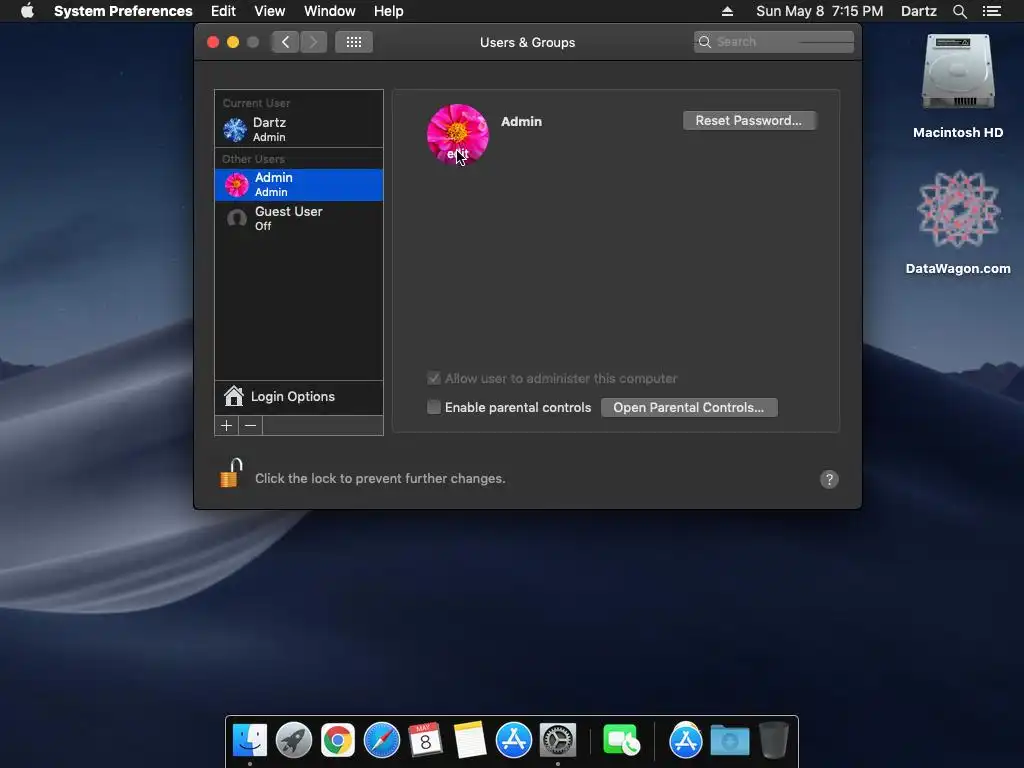Remove user with minus button

click(x=250, y=426)
